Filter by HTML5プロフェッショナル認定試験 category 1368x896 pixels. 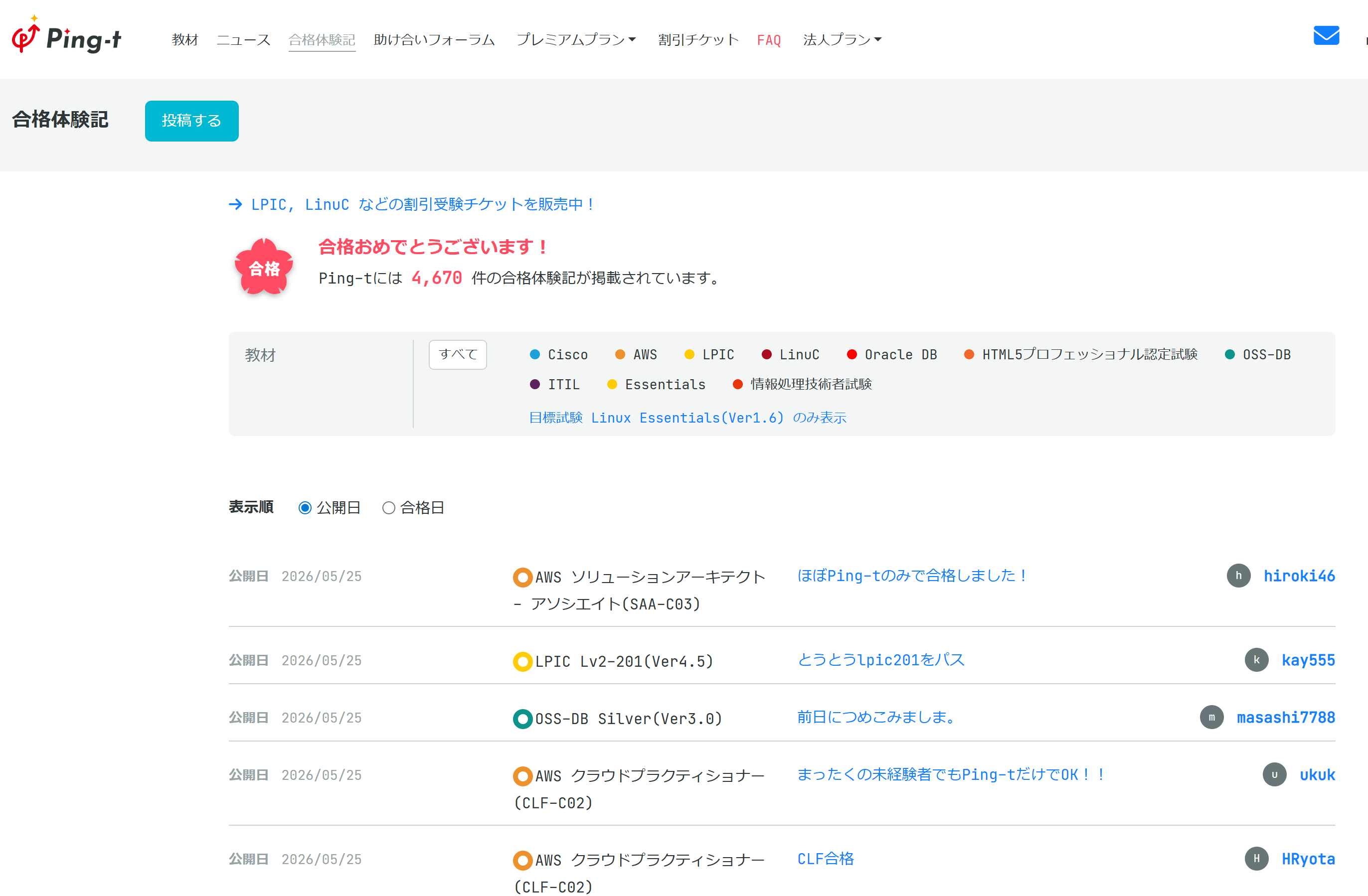click(x=1081, y=355)
